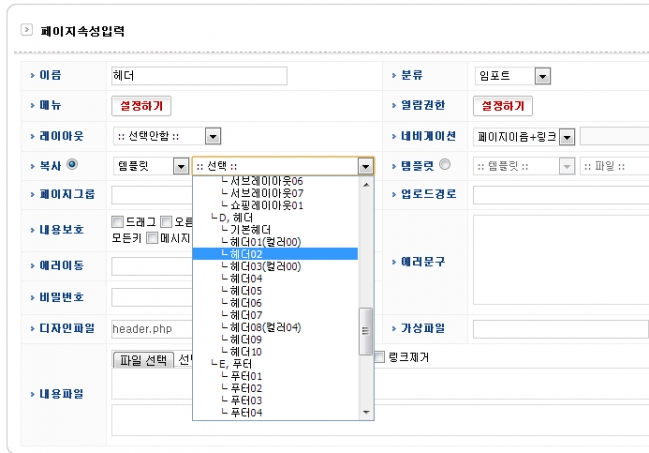Click the dropdown list scrollbar thumb

pyautogui.click(x=366, y=331)
